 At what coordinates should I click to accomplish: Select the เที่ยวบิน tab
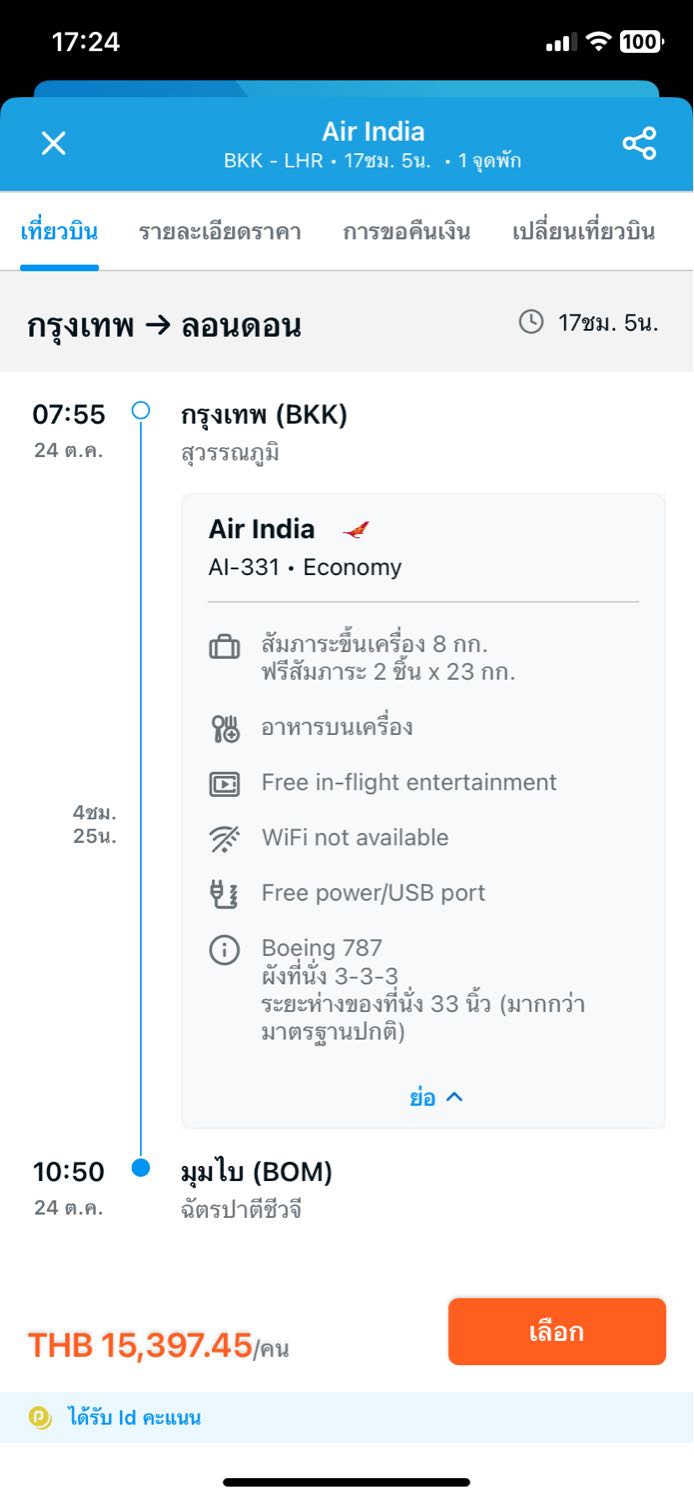(59, 232)
